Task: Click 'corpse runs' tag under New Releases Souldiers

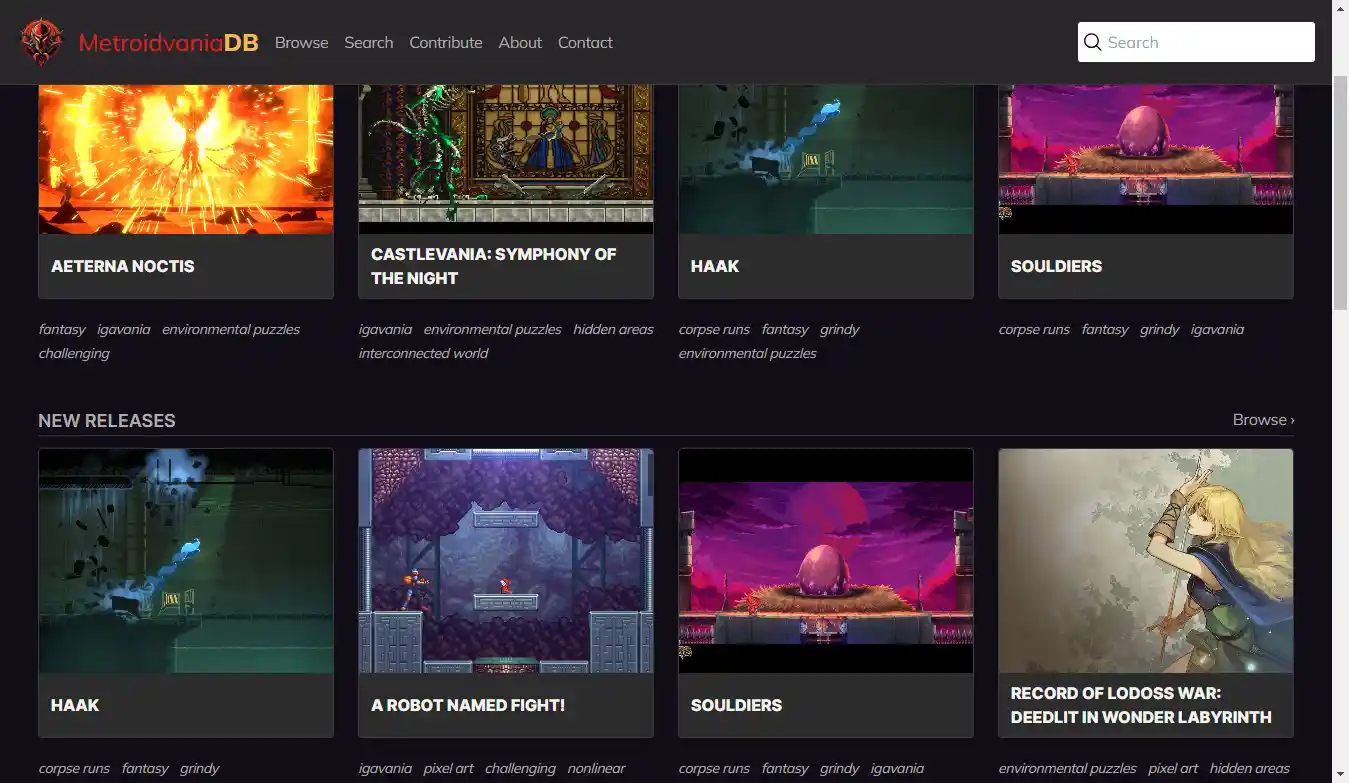Action: (x=714, y=768)
